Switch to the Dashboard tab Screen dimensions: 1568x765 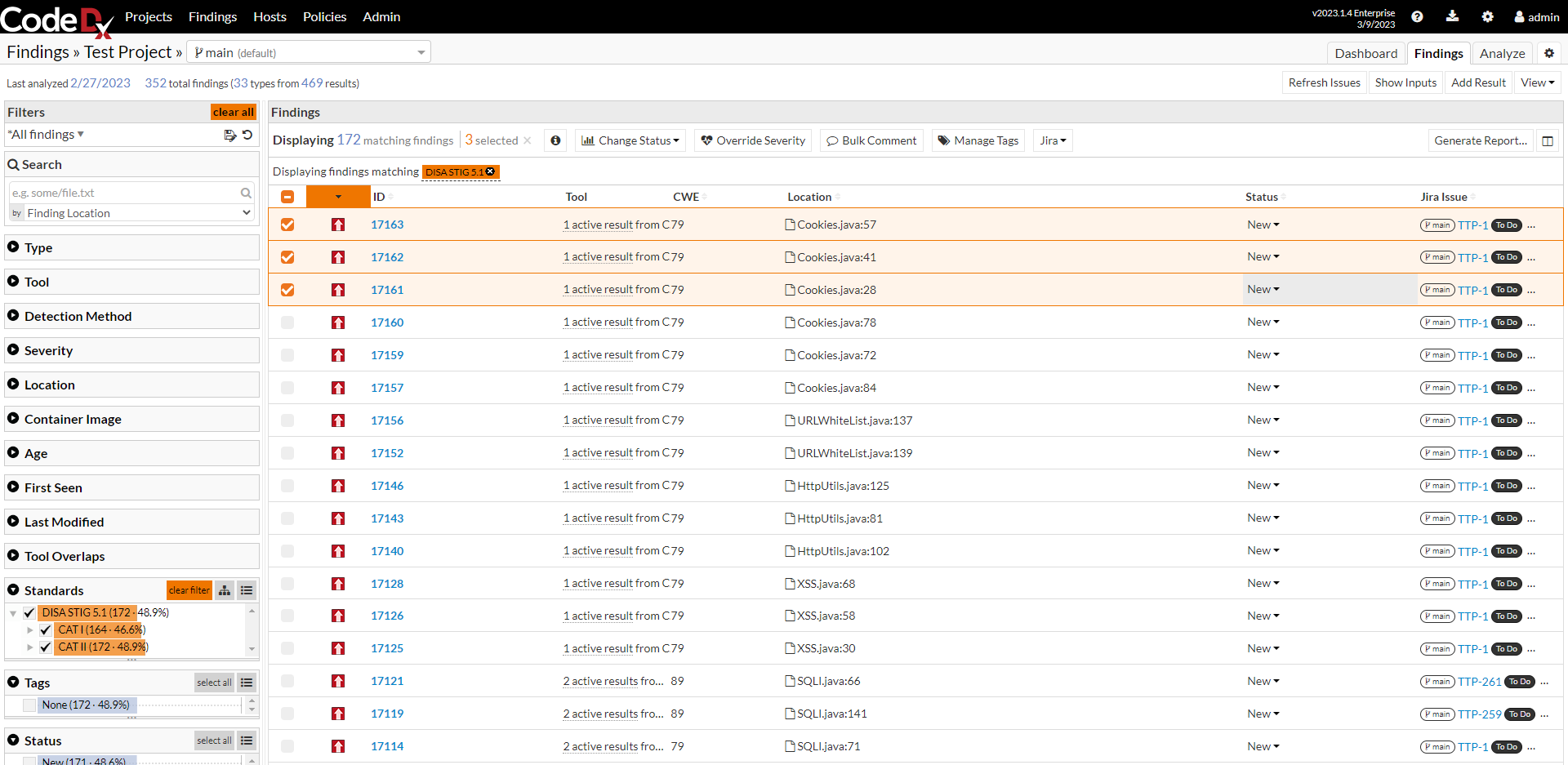point(1366,53)
